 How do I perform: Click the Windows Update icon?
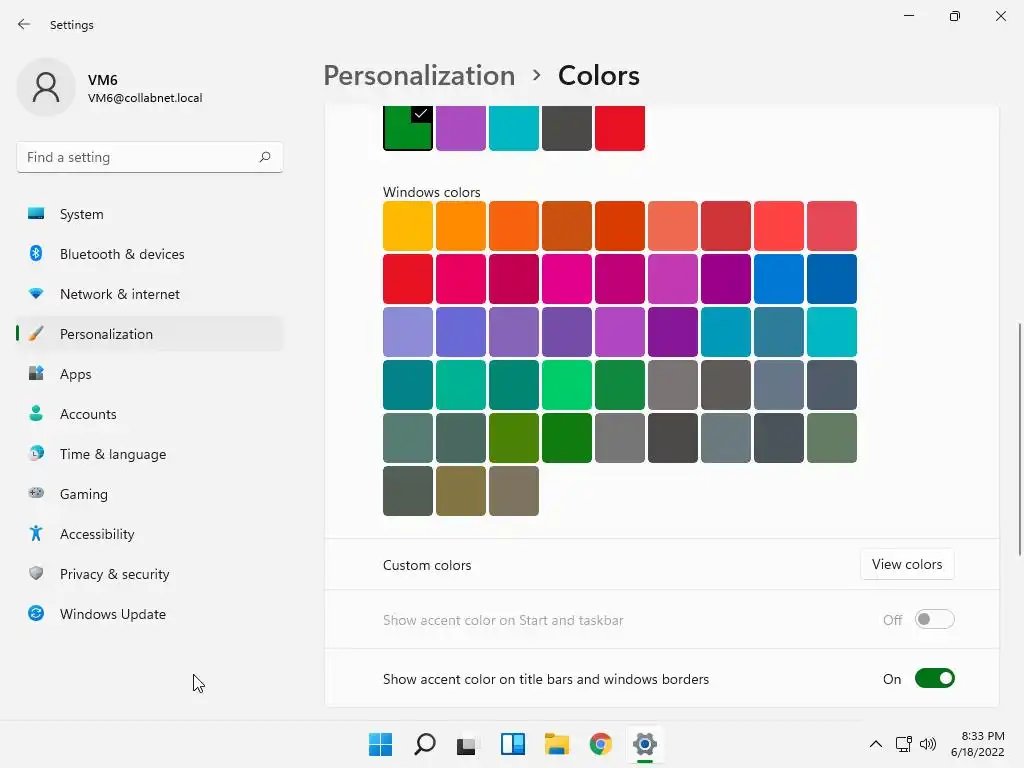[36, 614]
